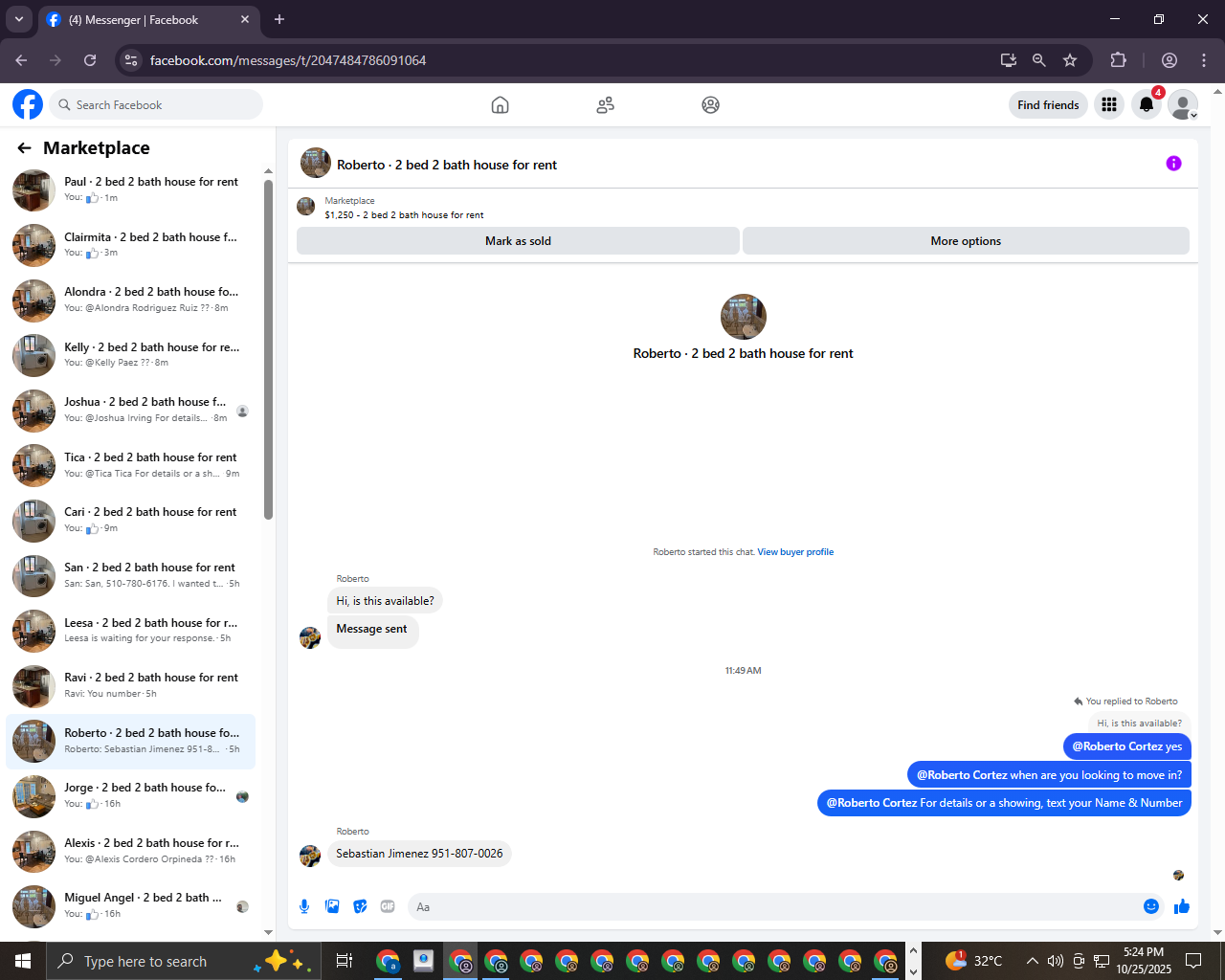
Task: Expand the Chrome tab search dropdown
Action: [x=18, y=19]
